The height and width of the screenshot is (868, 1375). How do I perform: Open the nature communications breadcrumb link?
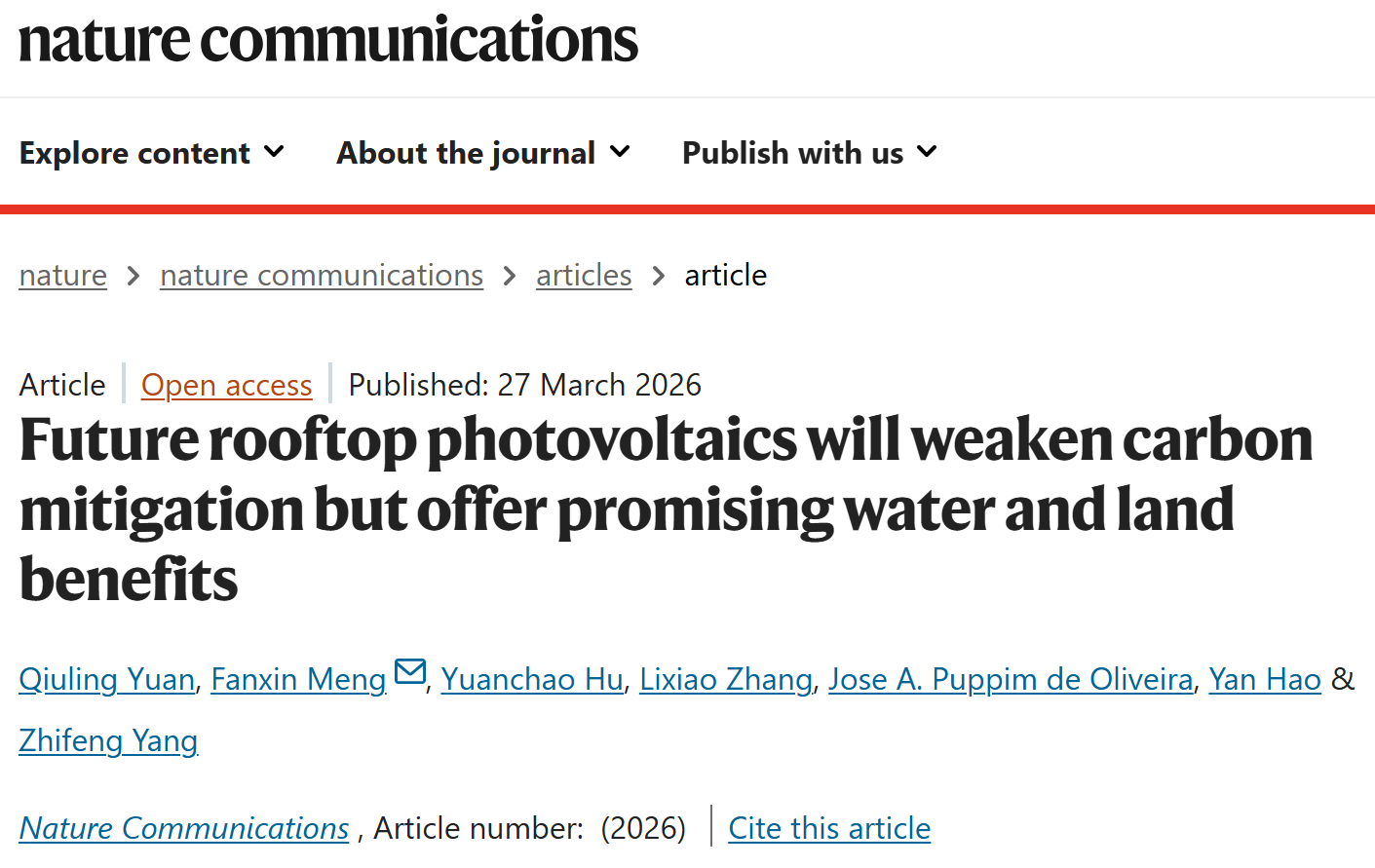tap(322, 276)
